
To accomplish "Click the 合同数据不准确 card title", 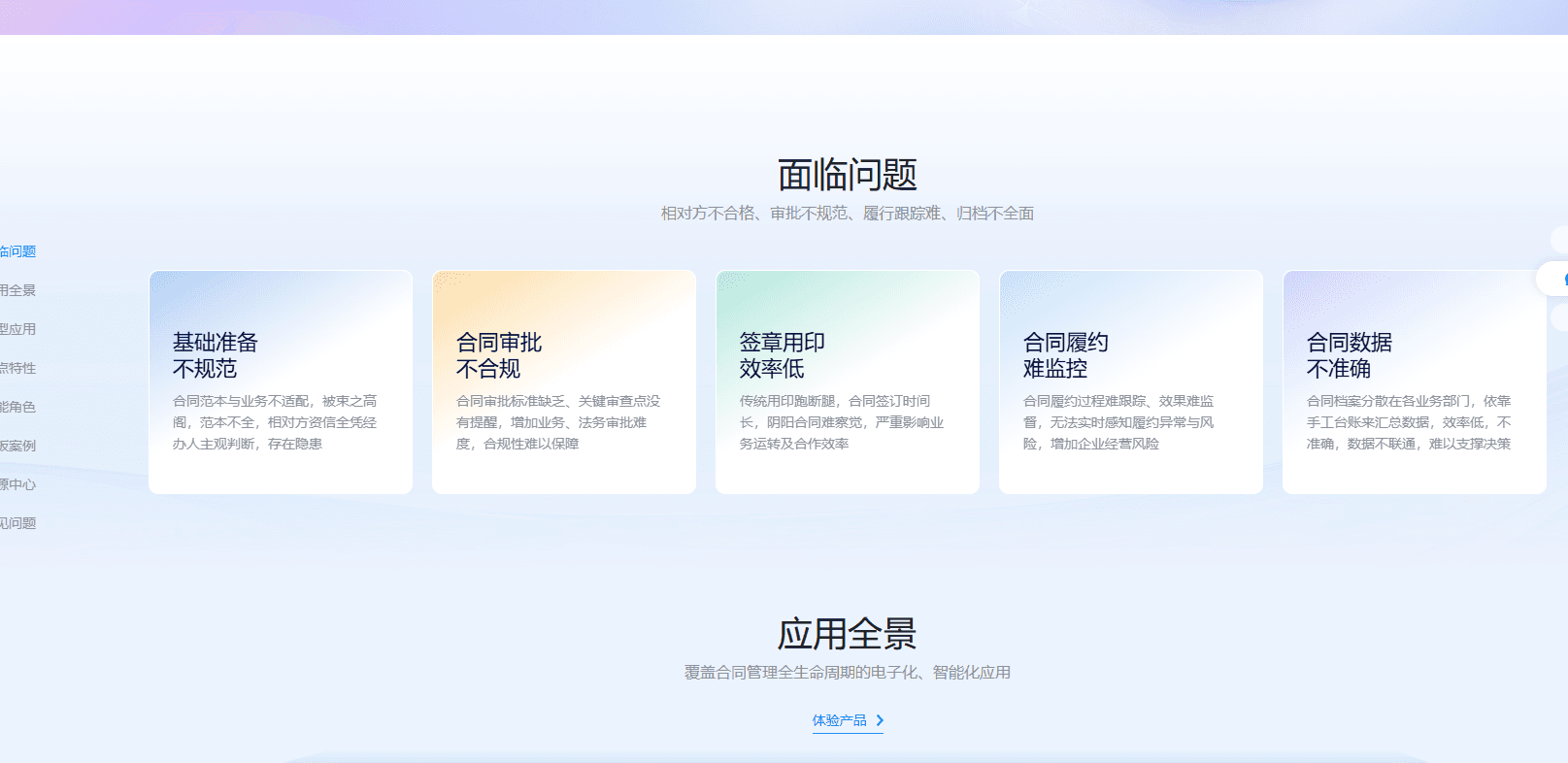I will coord(1350,355).
